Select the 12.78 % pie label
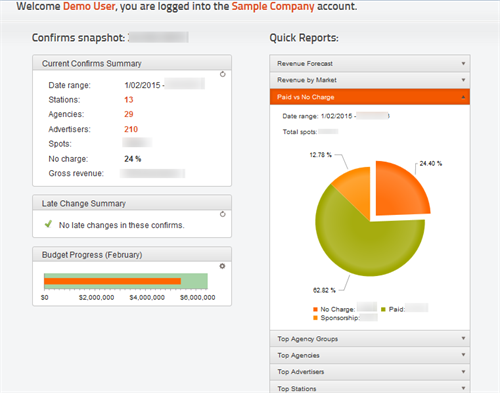 [321, 155]
